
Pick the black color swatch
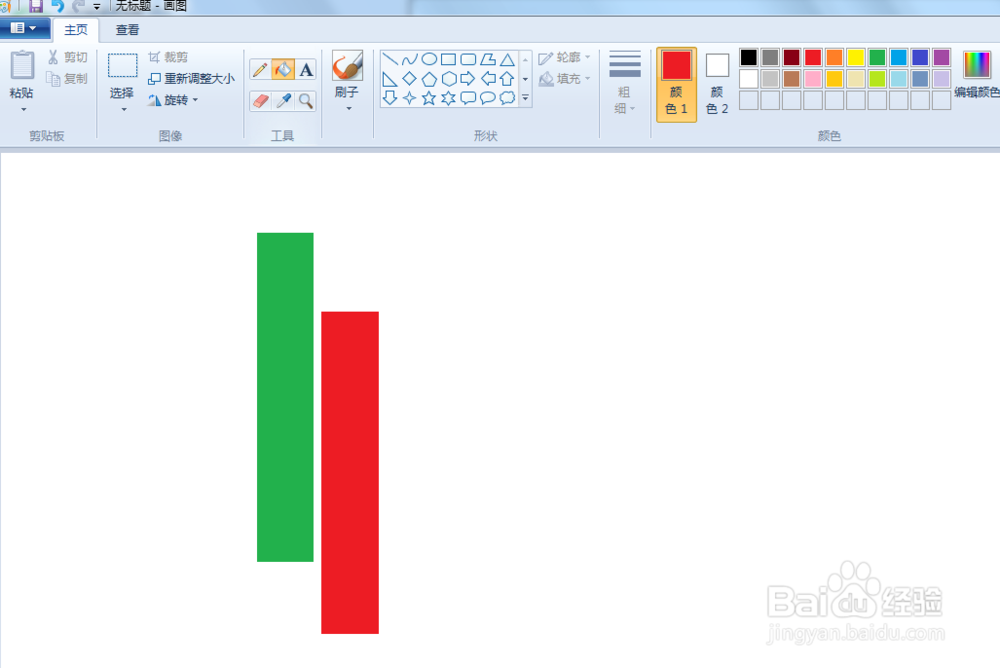(749, 57)
